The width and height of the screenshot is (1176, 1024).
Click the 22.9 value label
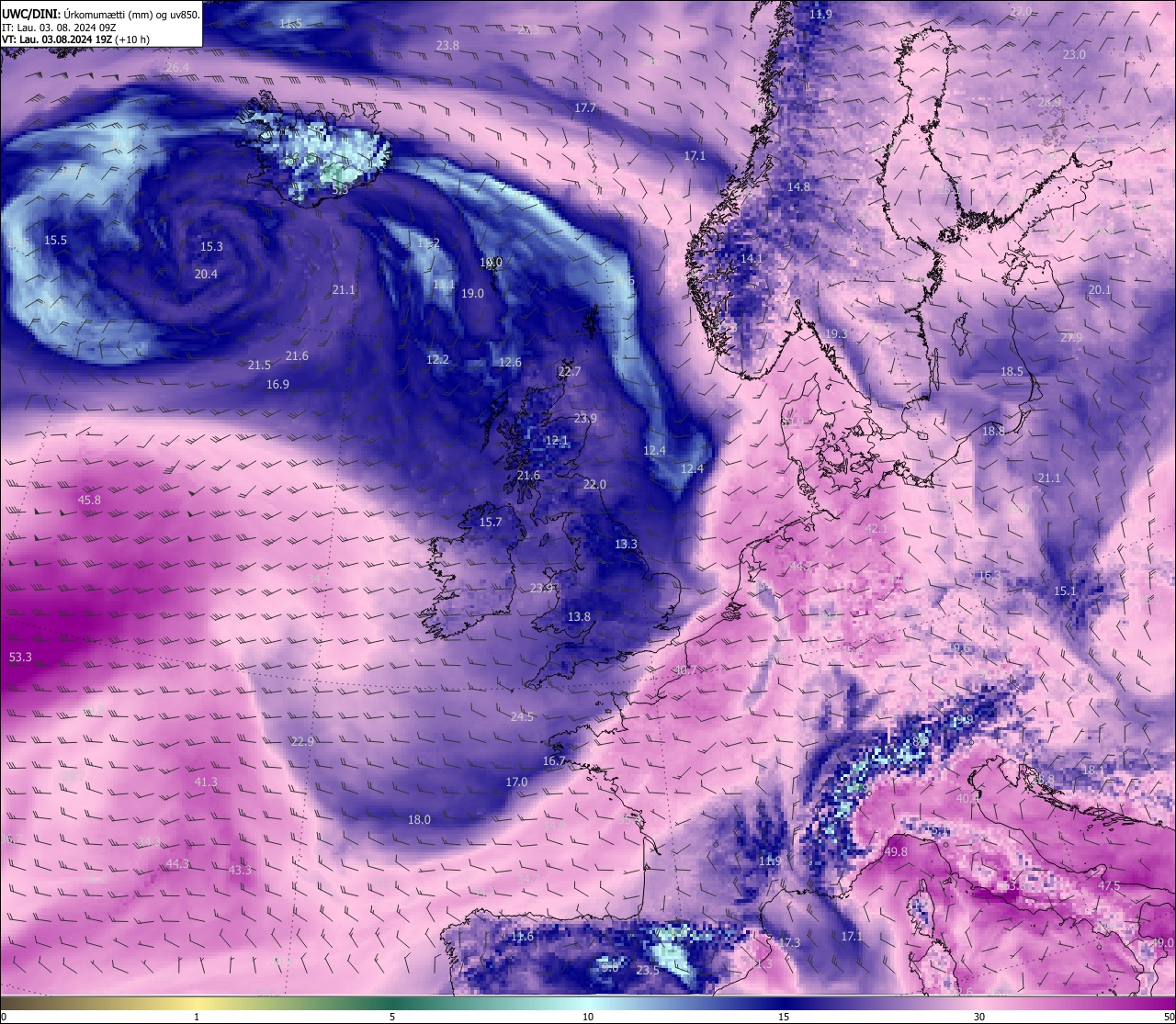[x=302, y=741]
